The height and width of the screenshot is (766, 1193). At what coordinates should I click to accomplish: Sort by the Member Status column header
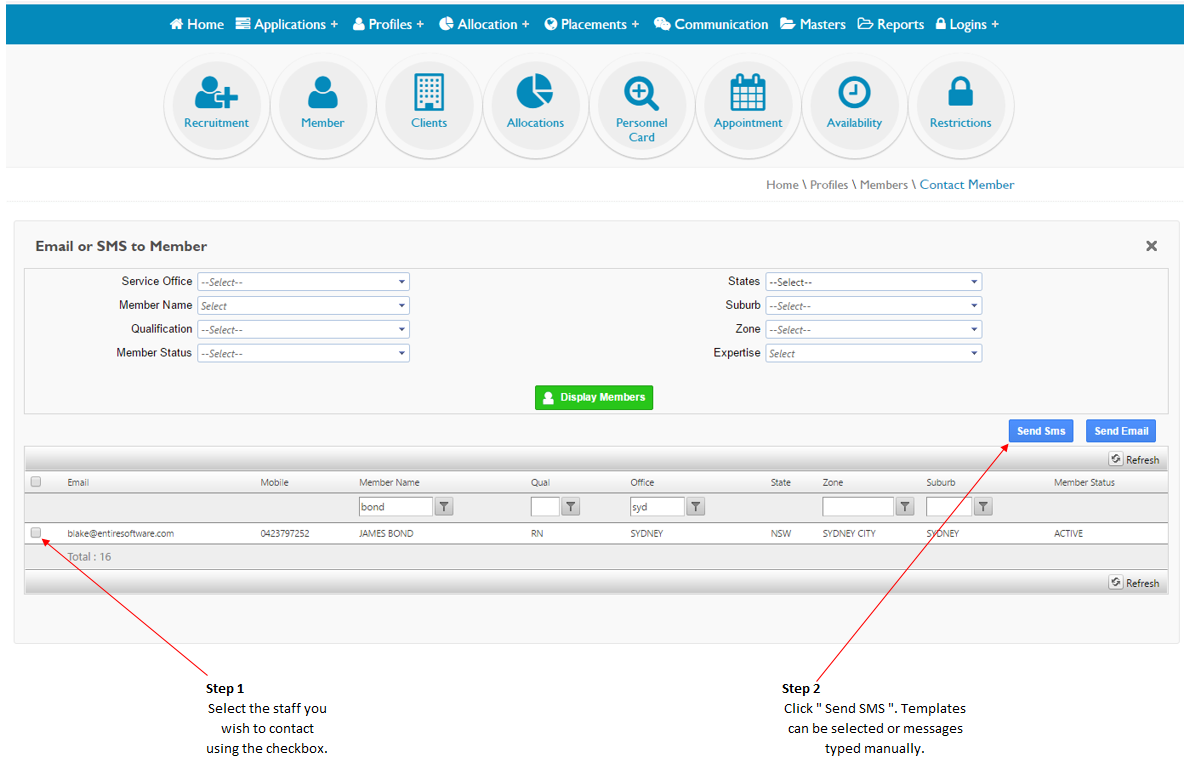(x=1084, y=482)
